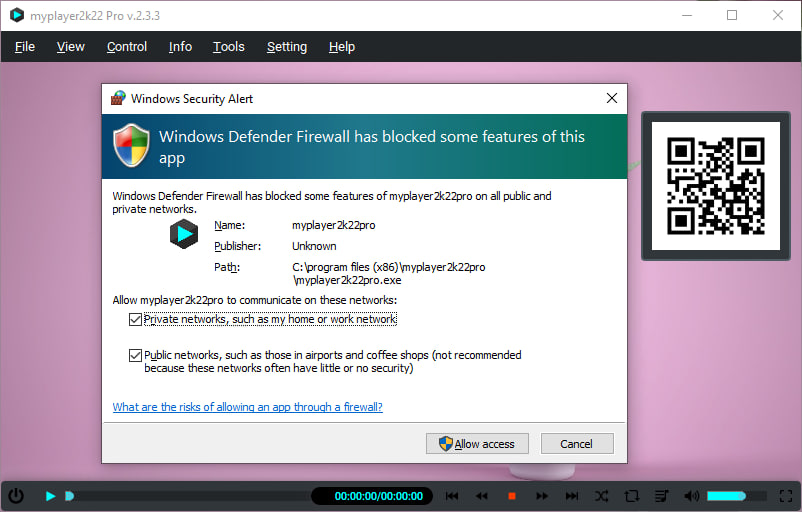This screenshot has height=512, width=802.
Task: Click the 00:00:00/00:00:00 time display
Action: click(x=378, y=496)
